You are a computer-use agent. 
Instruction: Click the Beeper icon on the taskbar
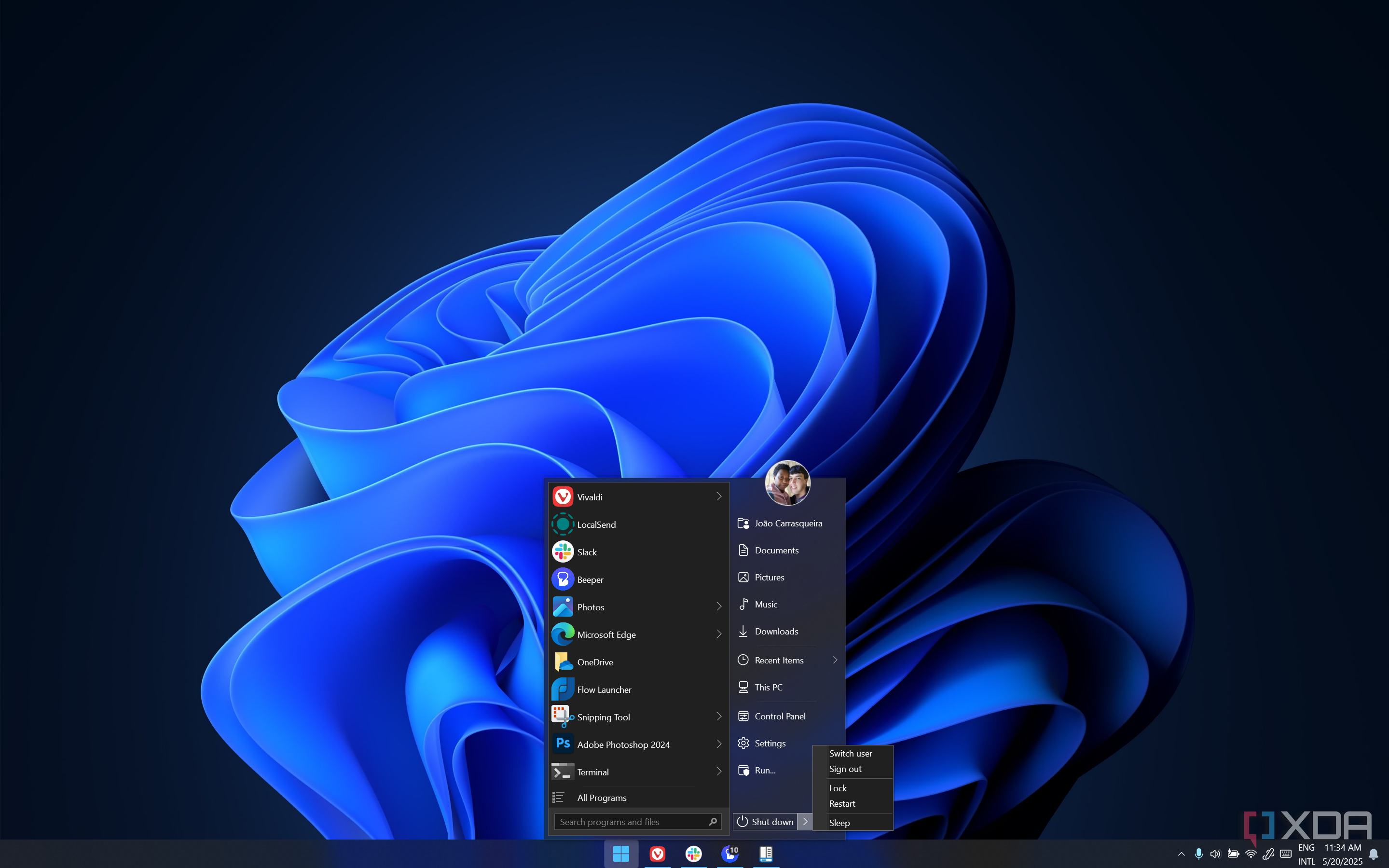729,854
